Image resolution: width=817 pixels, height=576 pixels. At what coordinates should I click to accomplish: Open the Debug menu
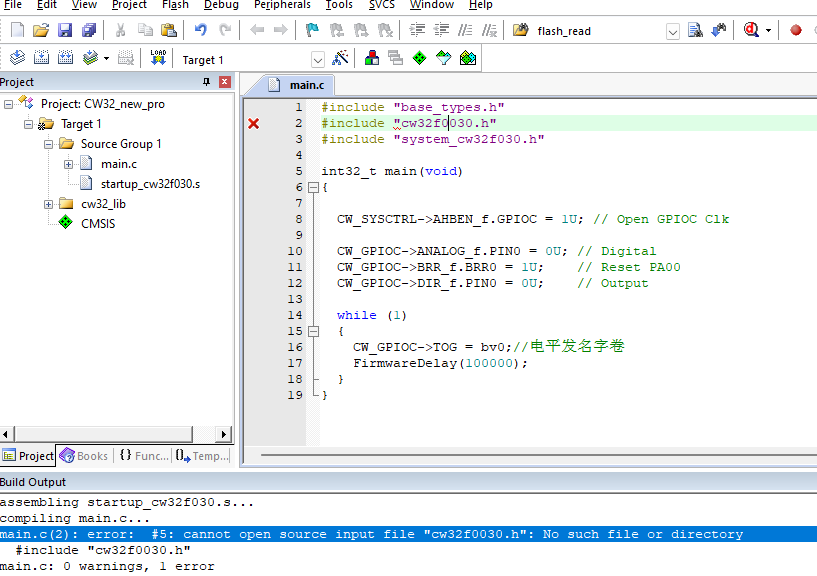coord(221,5)
